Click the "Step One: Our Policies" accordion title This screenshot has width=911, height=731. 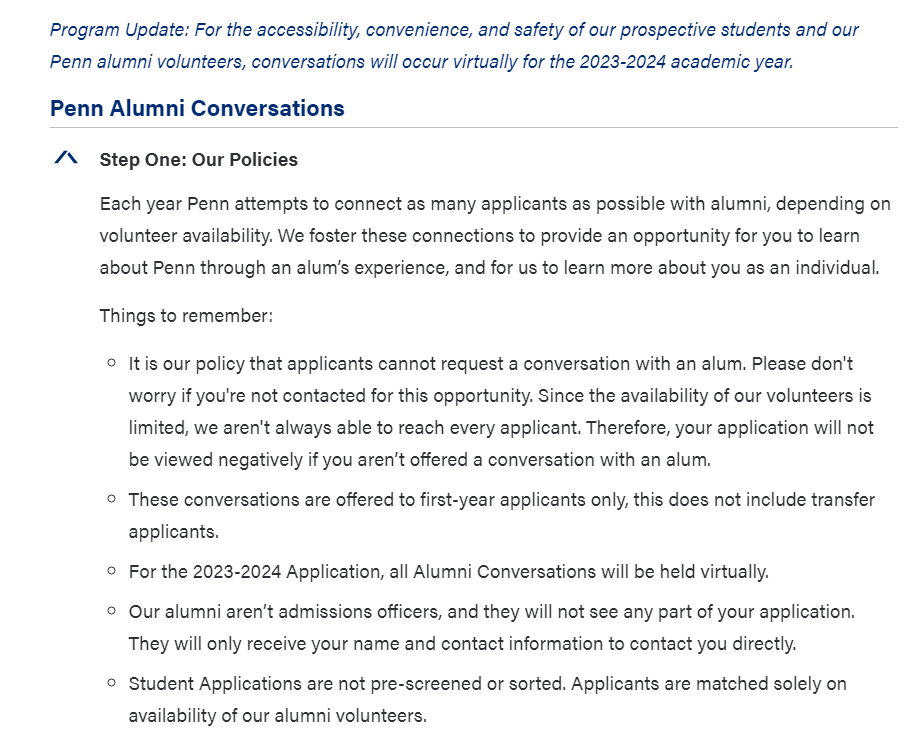(198, 160)
